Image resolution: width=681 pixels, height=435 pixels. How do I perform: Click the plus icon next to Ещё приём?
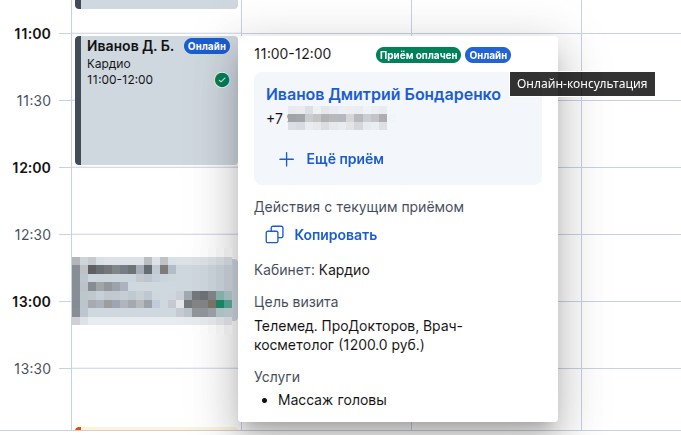[x=286, y=159]
